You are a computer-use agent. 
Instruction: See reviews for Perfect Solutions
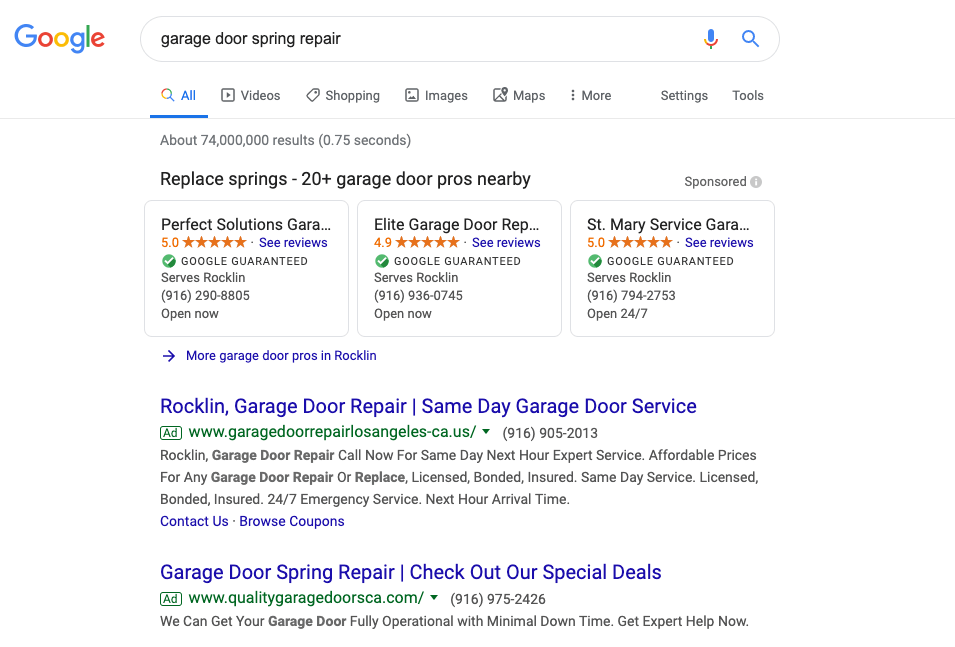coord(293,242)
